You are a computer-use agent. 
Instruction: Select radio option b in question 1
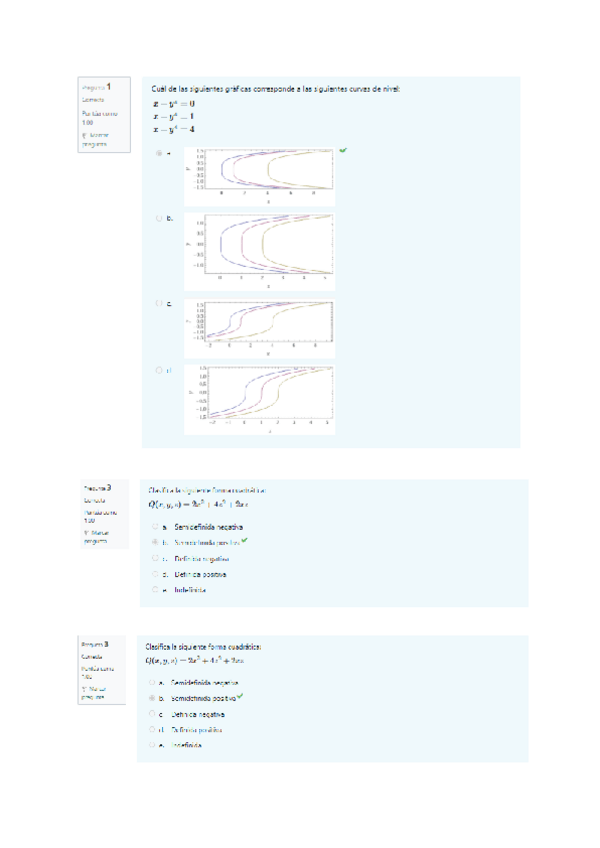[x=158, y=217]
